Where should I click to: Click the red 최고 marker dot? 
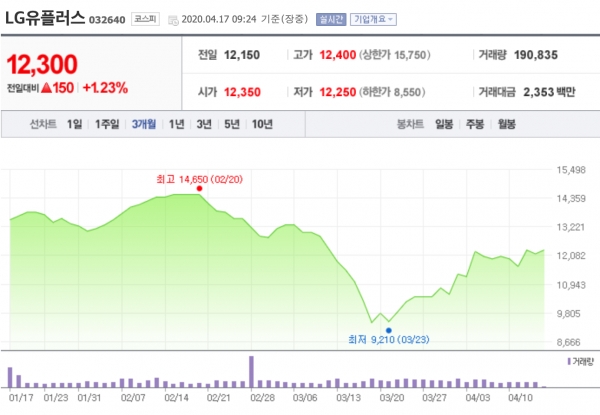click(x=199, y=189)
